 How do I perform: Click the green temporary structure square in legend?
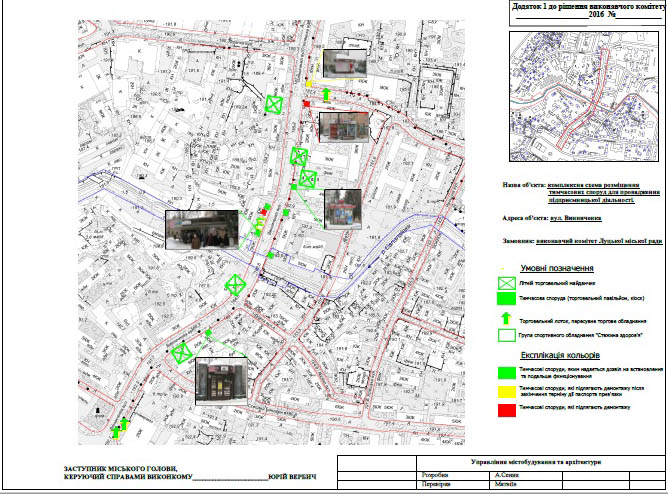coord(506,300)
